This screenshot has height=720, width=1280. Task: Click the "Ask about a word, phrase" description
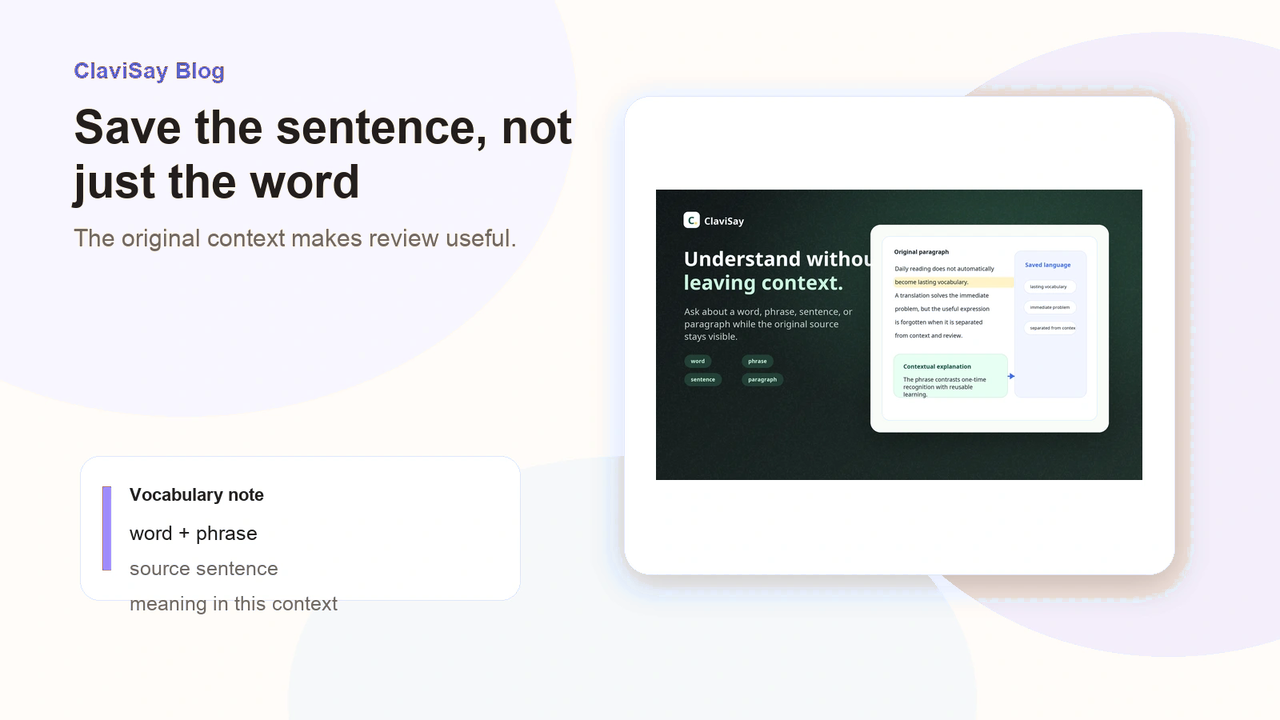(x=768, y=324)
